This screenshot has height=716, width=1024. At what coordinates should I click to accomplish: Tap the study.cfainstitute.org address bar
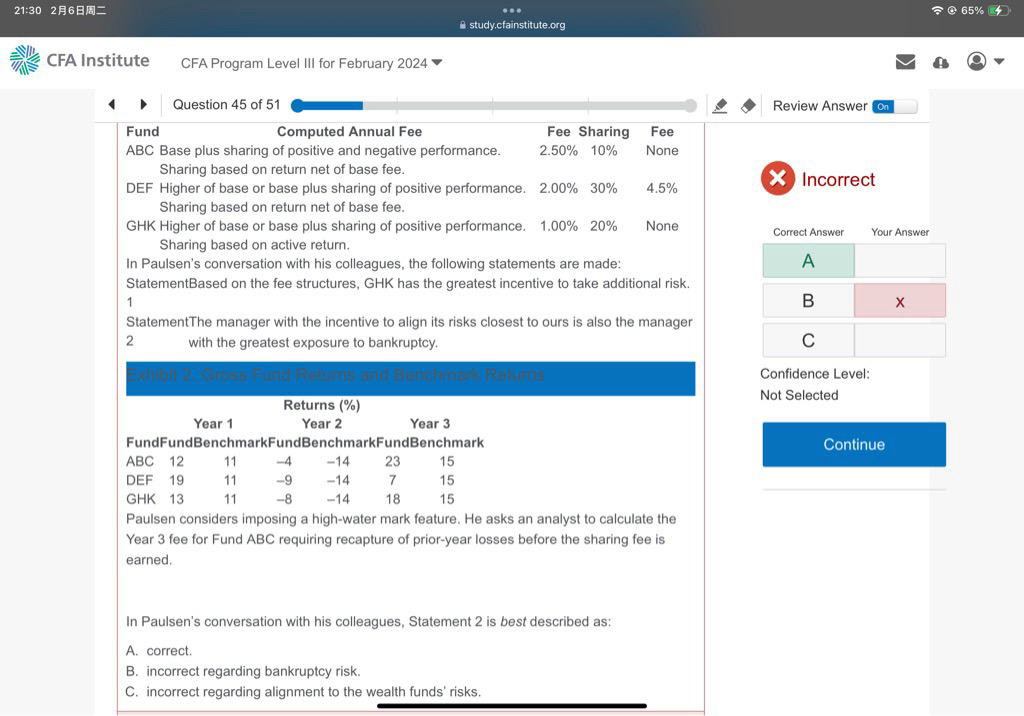pyautogui.click(x=512, y=25)
